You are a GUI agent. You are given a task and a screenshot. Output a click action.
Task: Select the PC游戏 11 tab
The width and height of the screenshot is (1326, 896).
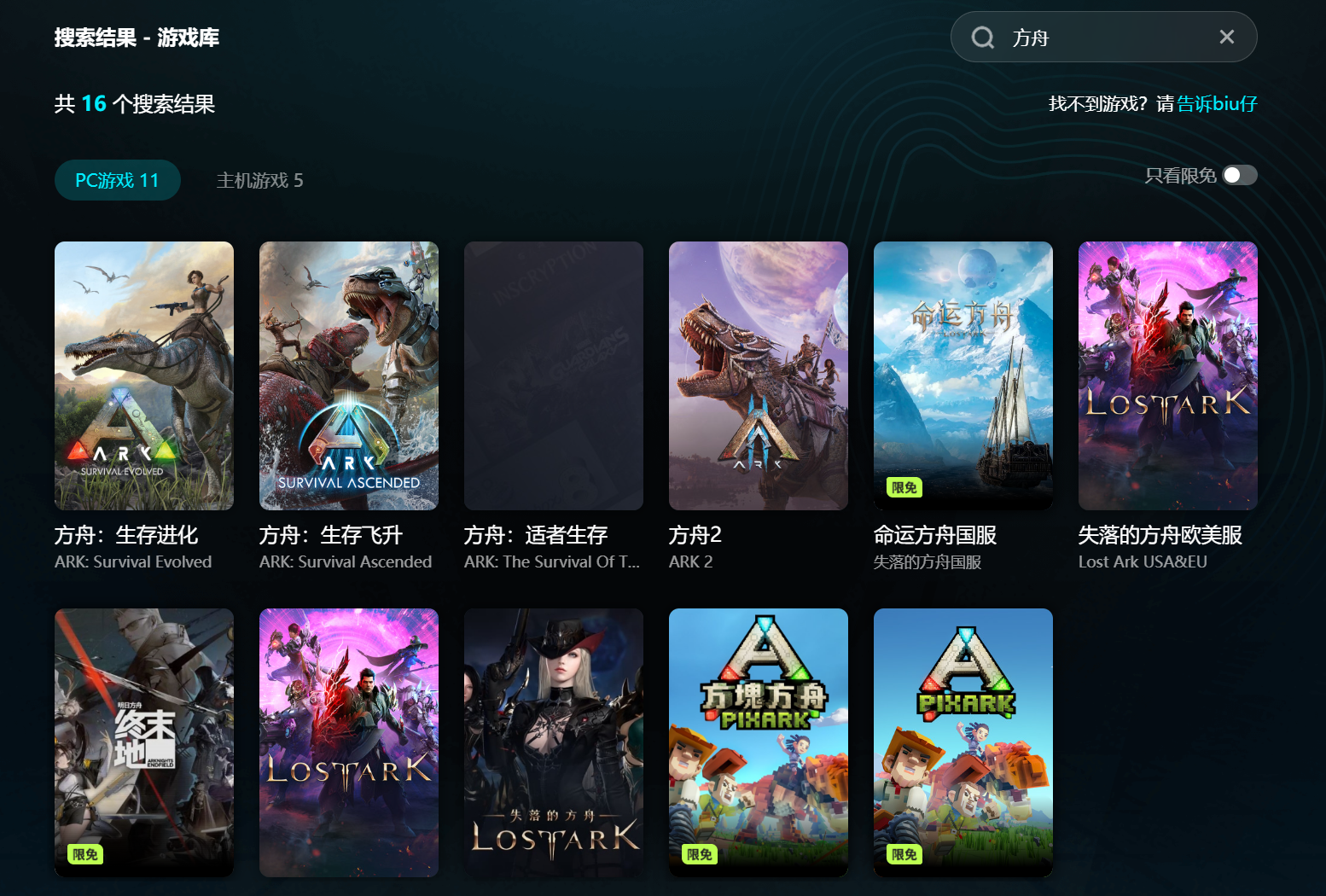click(x=118, y=180)
